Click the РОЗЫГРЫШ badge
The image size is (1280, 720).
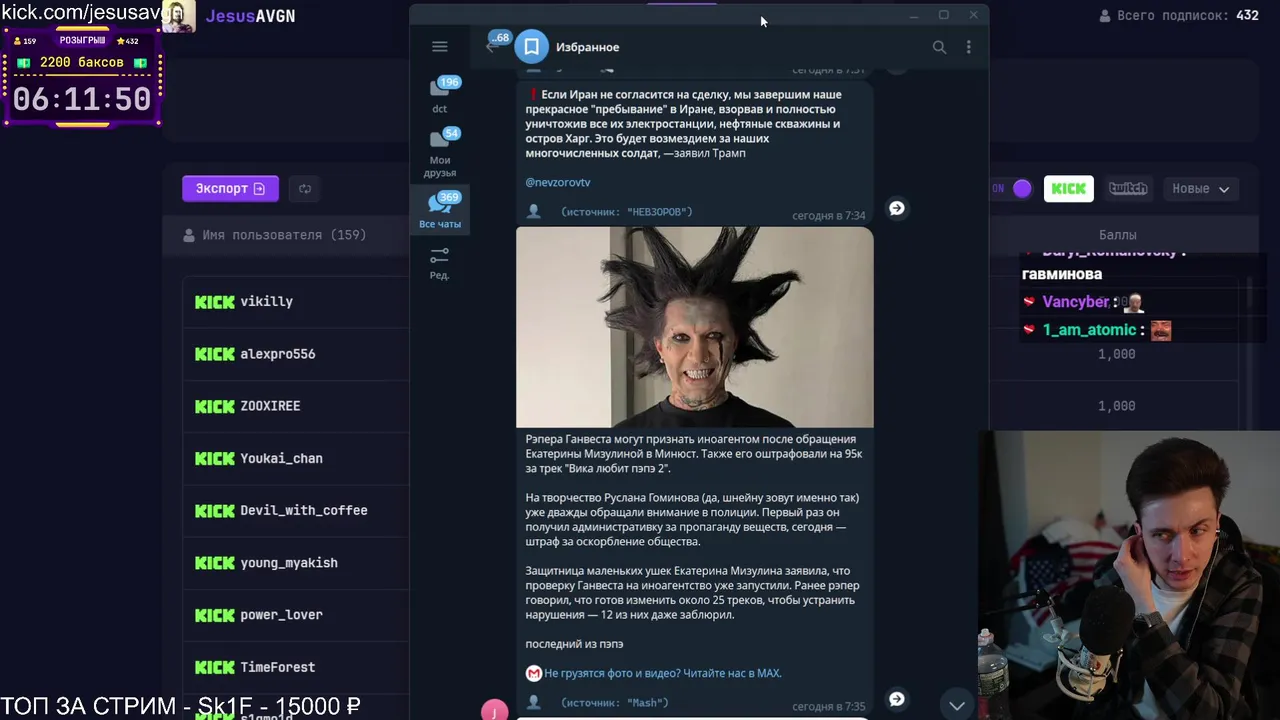(x=82, y=41)
